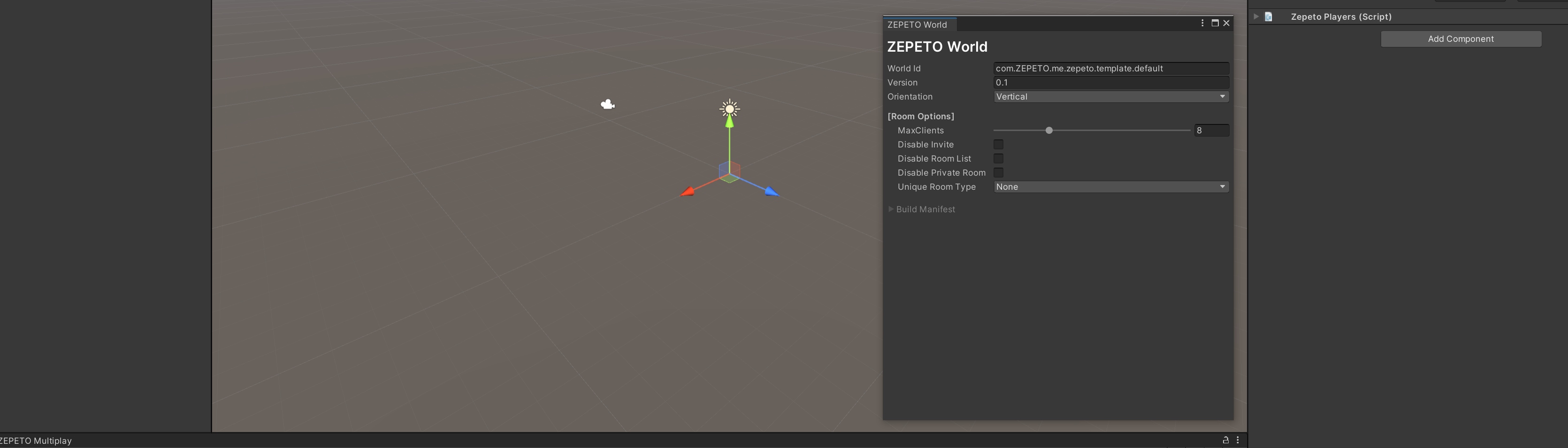Maximize the ZEPETO World window
The height and width of the screenshot is (448, 1568).
tap(1215, 23)
